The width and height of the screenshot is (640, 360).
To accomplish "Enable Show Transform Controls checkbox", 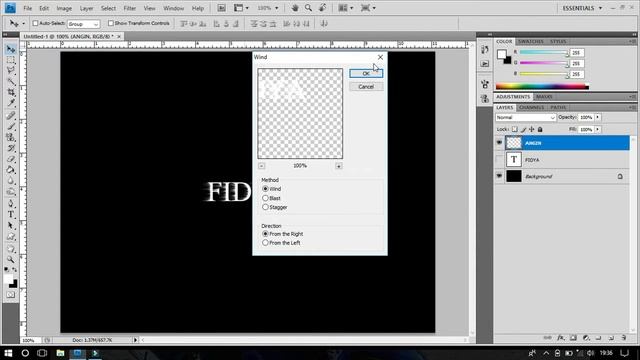I will pyautogui.click(x=111, y=23).
